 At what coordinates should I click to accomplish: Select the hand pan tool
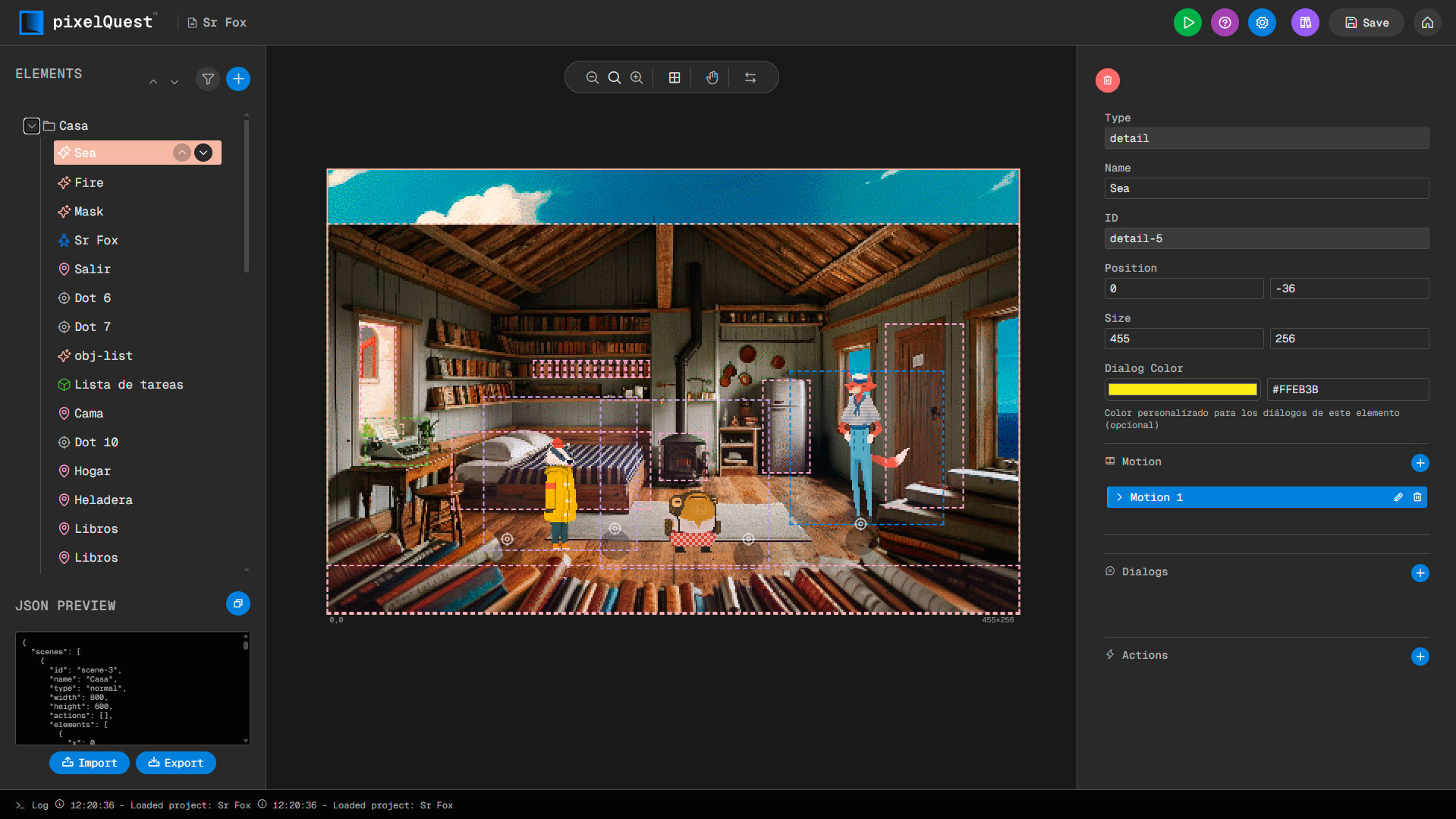click(712, 77)
